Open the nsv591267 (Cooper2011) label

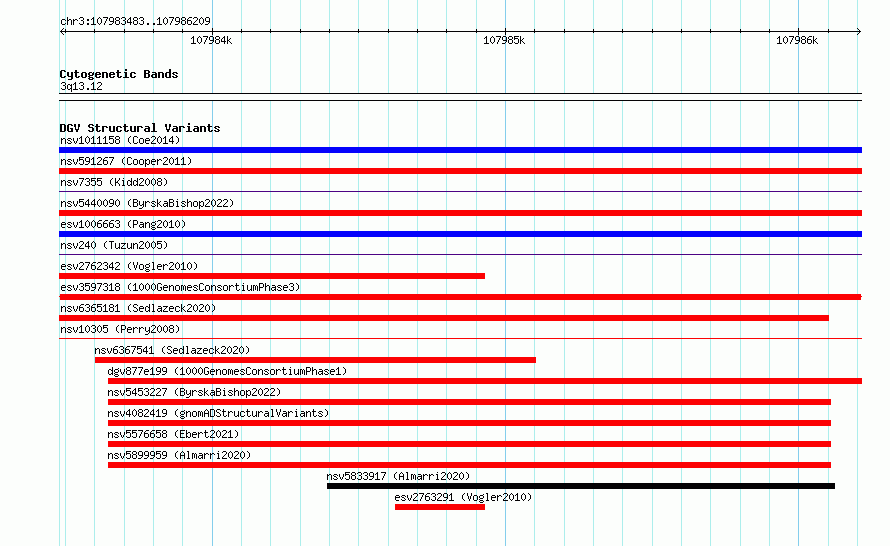coord(126,161)
